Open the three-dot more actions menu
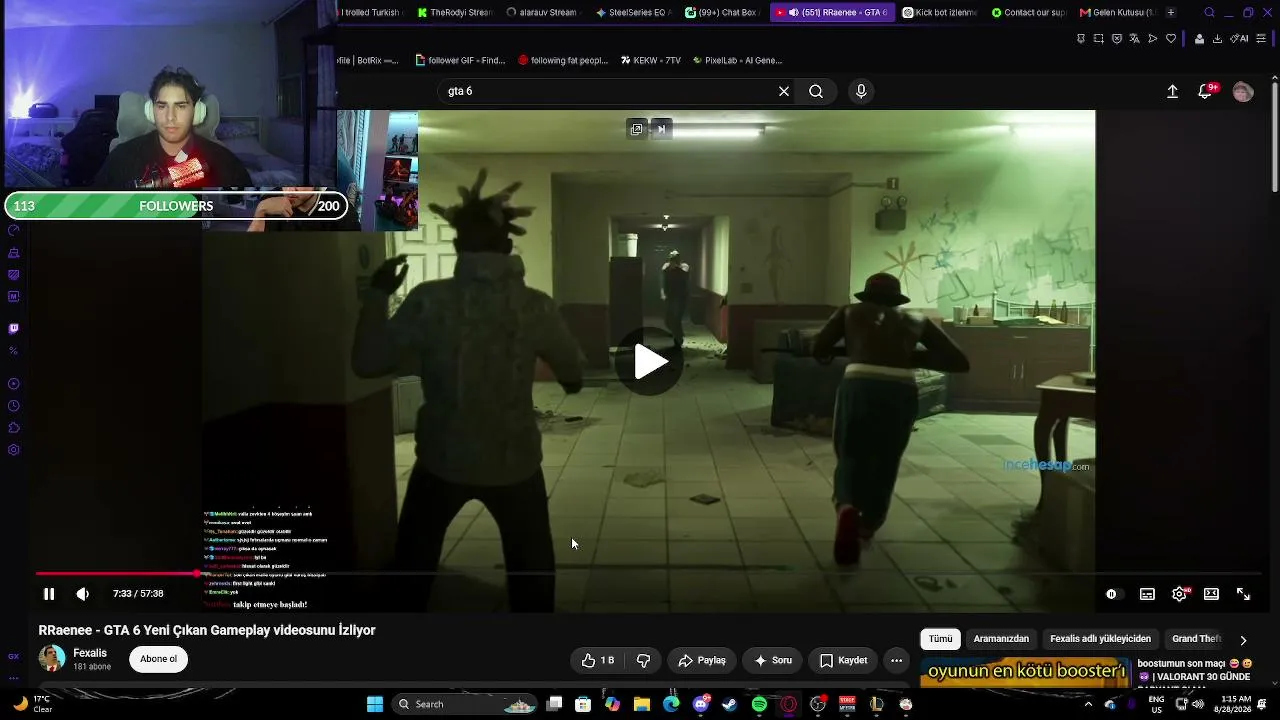Screen dimensions: 1280x720 click(x=896, y=660)
